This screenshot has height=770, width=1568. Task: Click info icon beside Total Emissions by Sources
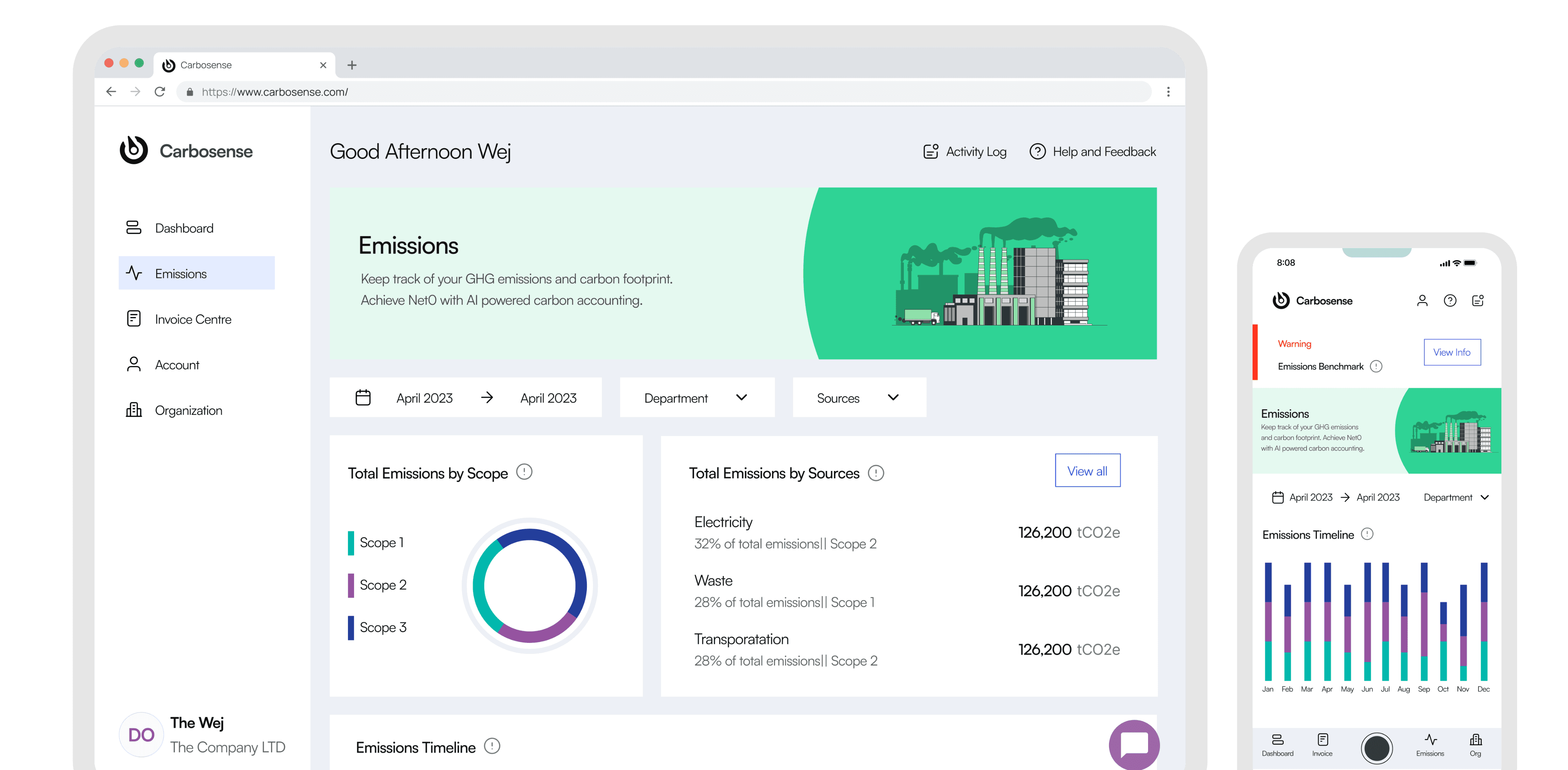coord(875,473)
